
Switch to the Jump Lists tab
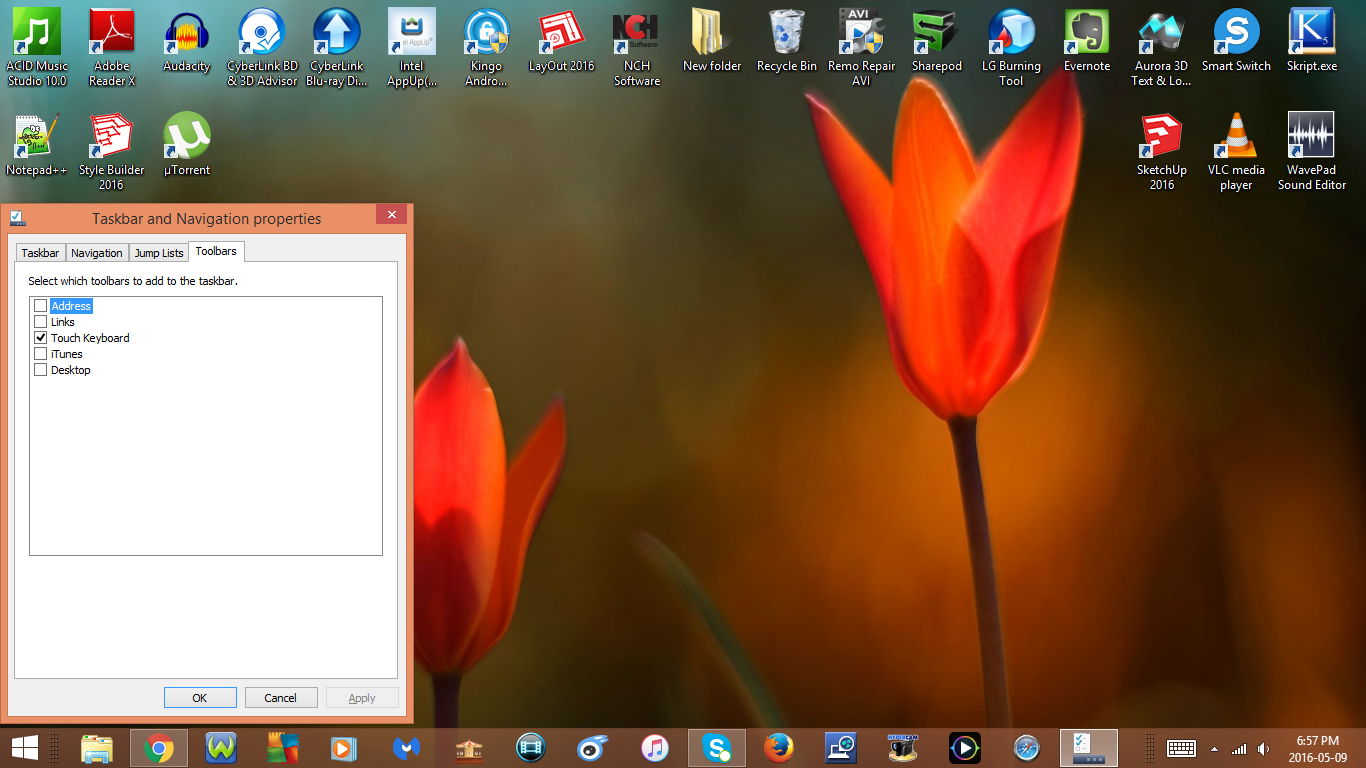159,253
